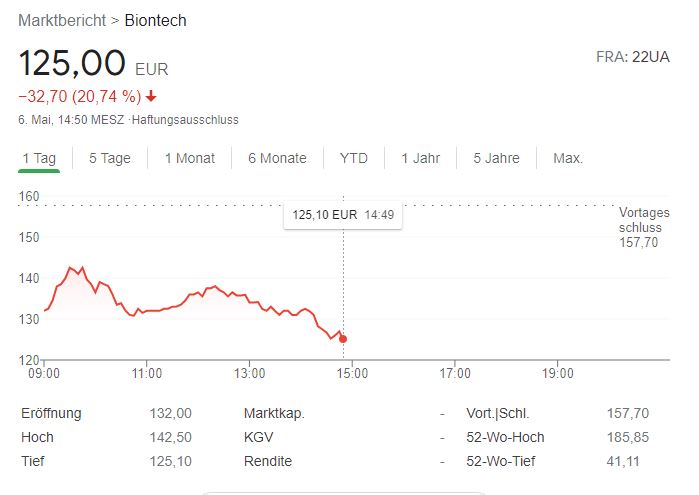The height and width of the screenshot is (495, 699).
Task: Show the YTD chart range
Action: [x=354, y=158]
